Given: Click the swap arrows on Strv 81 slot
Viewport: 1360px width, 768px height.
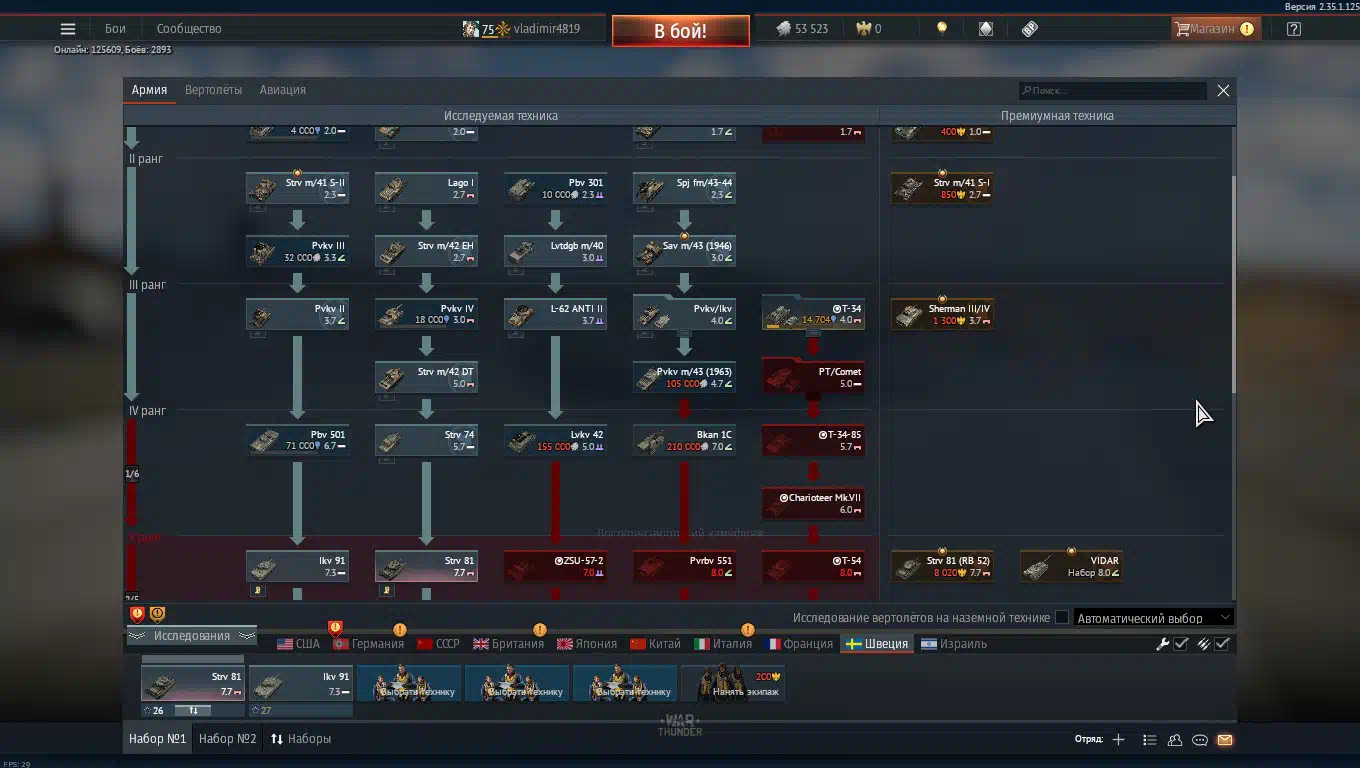Looking at the screenshot, I should click(x=194, y=710).
